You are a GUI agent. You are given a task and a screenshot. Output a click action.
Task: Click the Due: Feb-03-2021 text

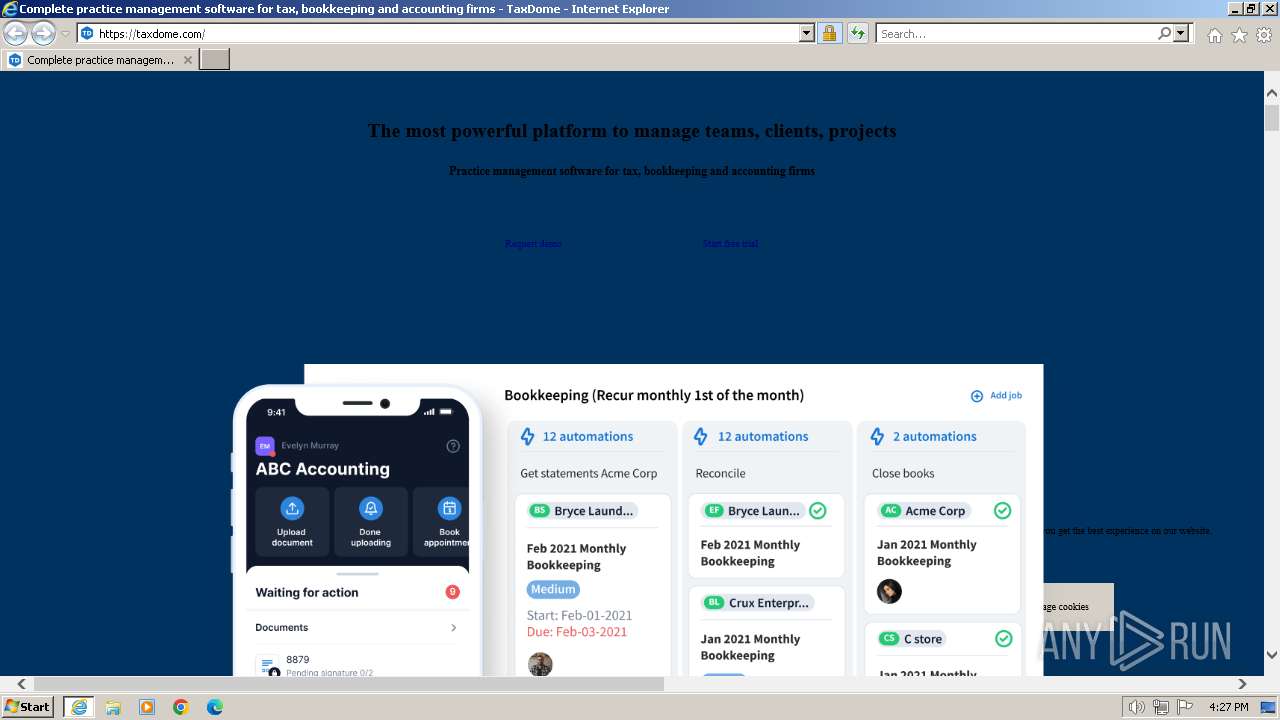pyautogui.click(x=577, y=632)
